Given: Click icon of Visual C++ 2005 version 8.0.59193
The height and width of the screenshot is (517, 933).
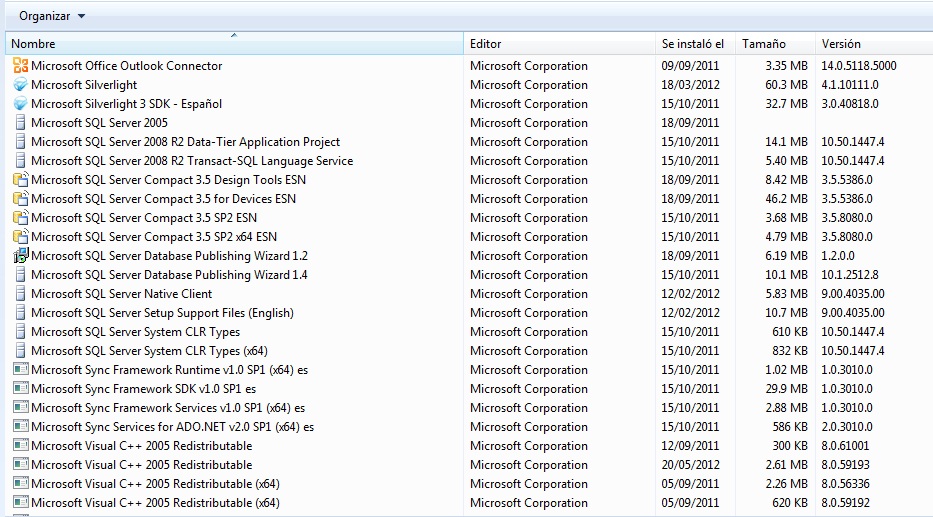Looking at the screenshot, I should click(21, 465).
